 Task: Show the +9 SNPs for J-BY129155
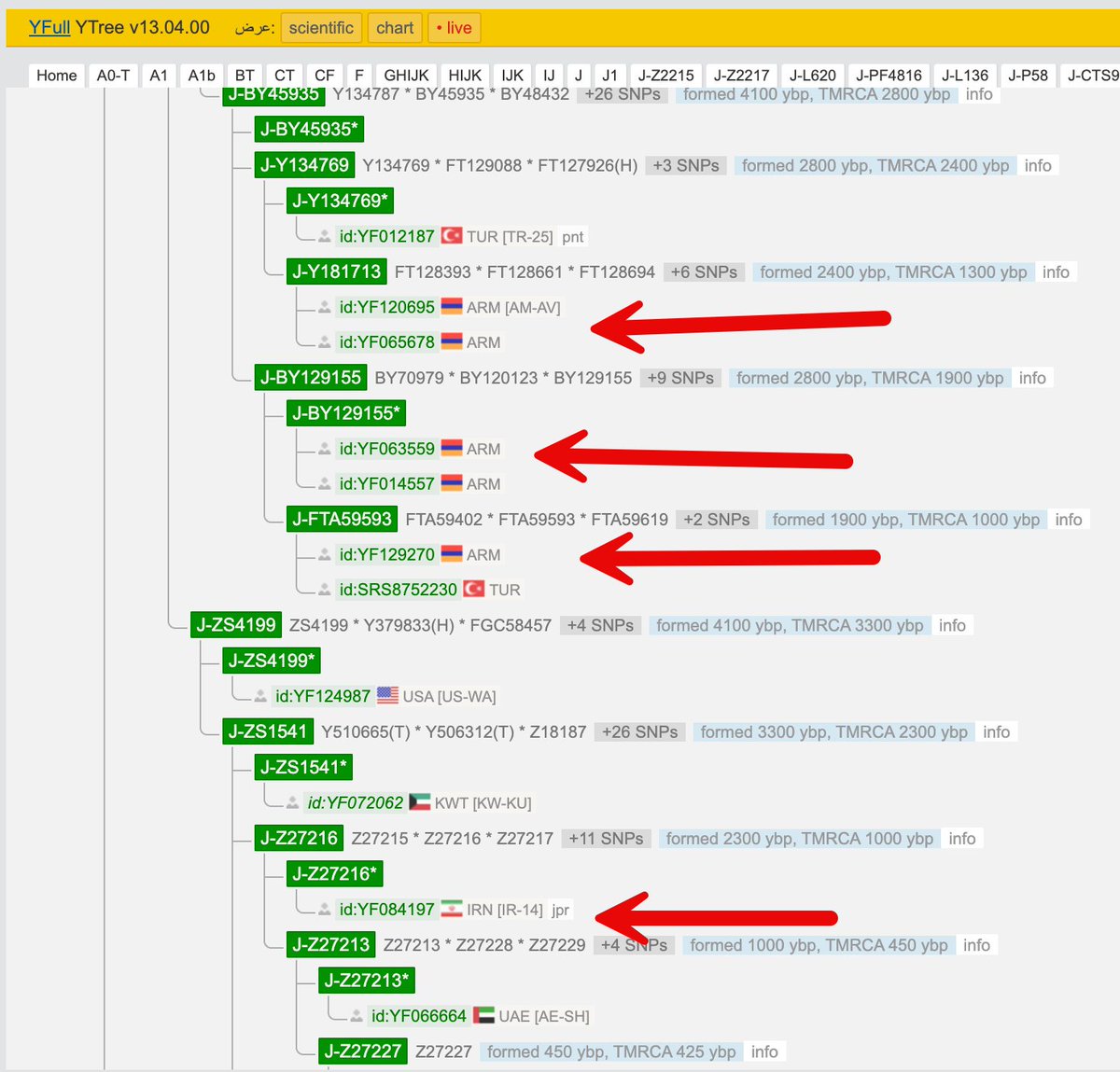[x=681, y=378]
